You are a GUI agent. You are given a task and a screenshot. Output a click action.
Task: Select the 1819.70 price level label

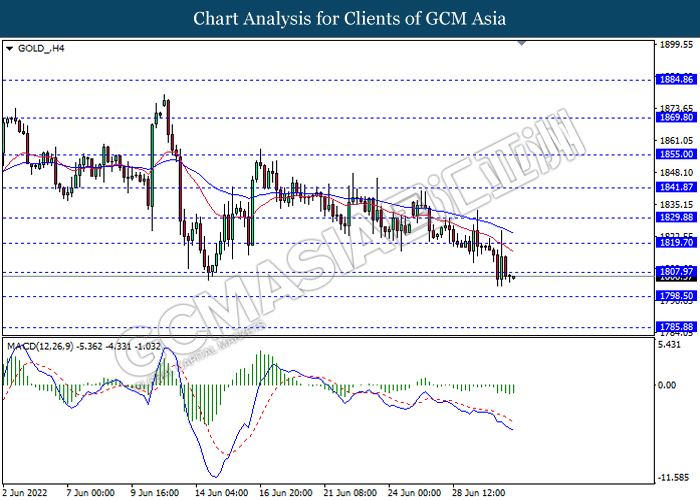(677, 242)
